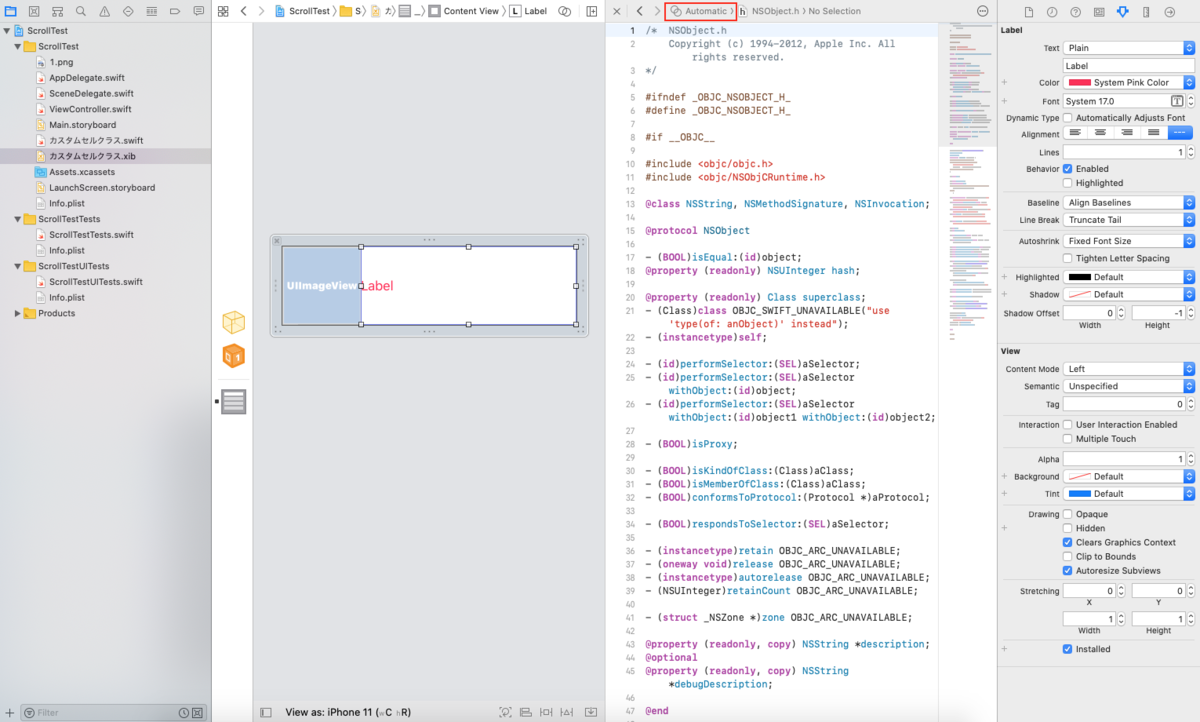Open the File inspector
The height and width of the screenshot is (722, 1200).
[x=1028, y=11]
